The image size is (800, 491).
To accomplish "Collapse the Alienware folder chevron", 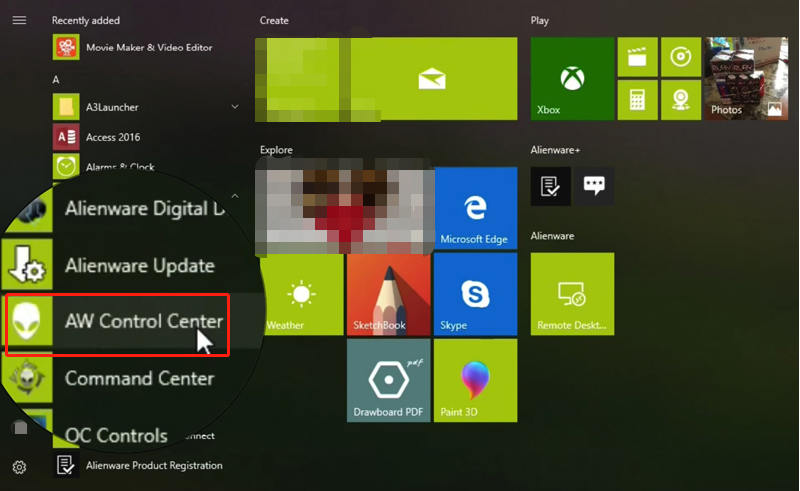I will coord(235,196).
